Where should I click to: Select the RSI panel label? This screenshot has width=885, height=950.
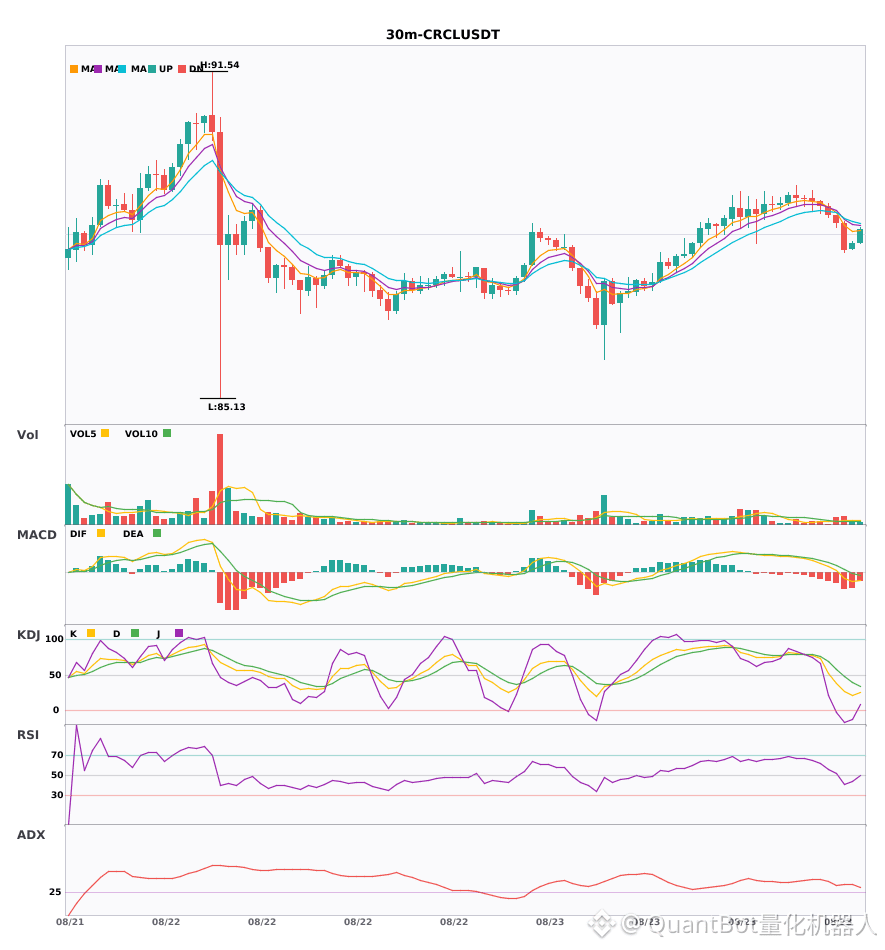tap(28, 735)
